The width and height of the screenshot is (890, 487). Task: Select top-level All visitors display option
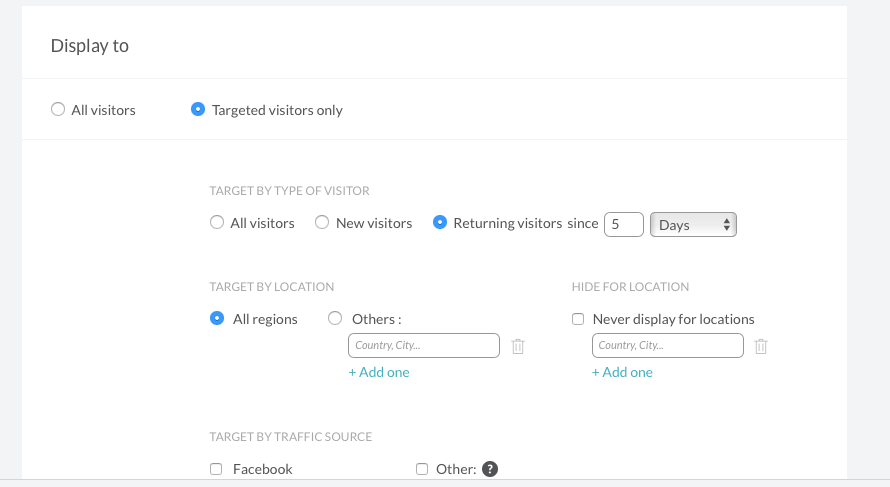58,110
